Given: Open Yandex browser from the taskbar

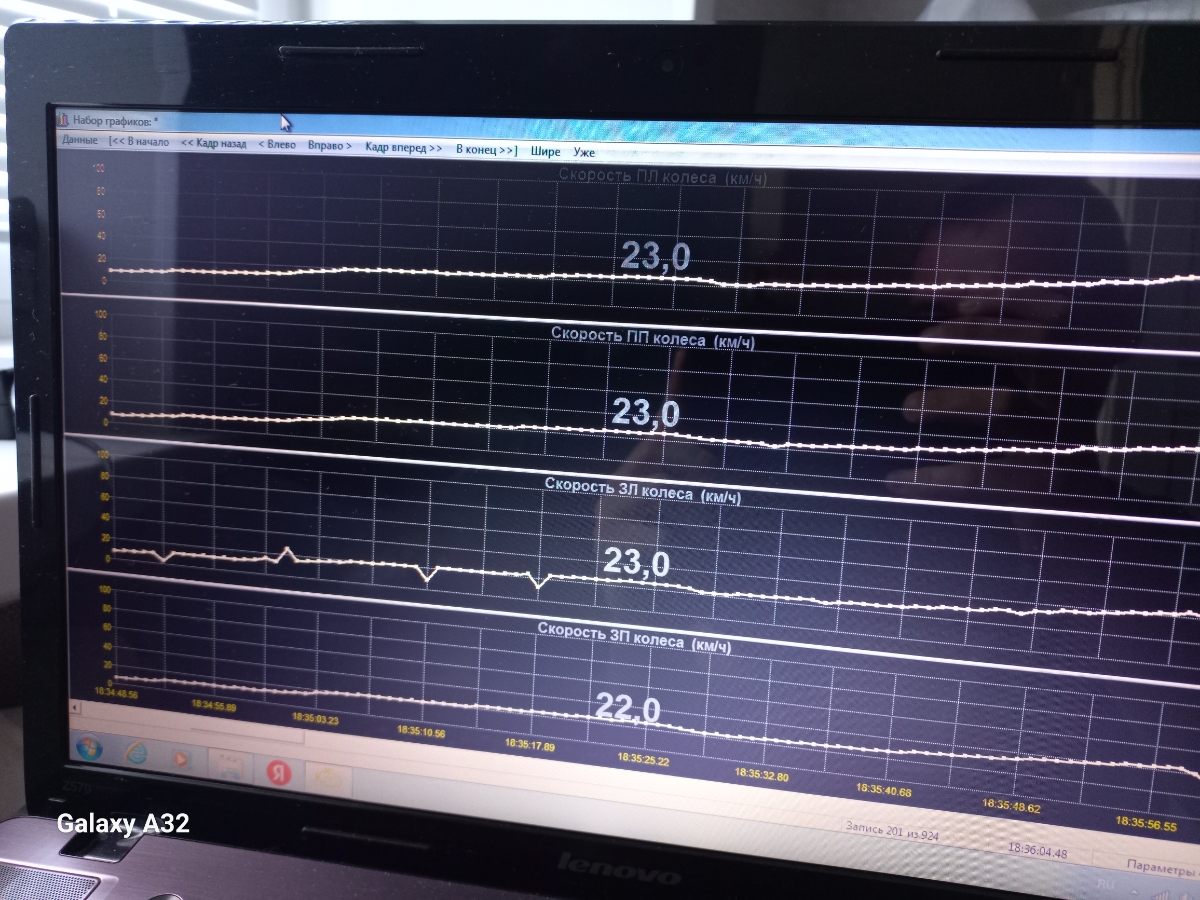Looking at the screenshot, I should point(277,771).
